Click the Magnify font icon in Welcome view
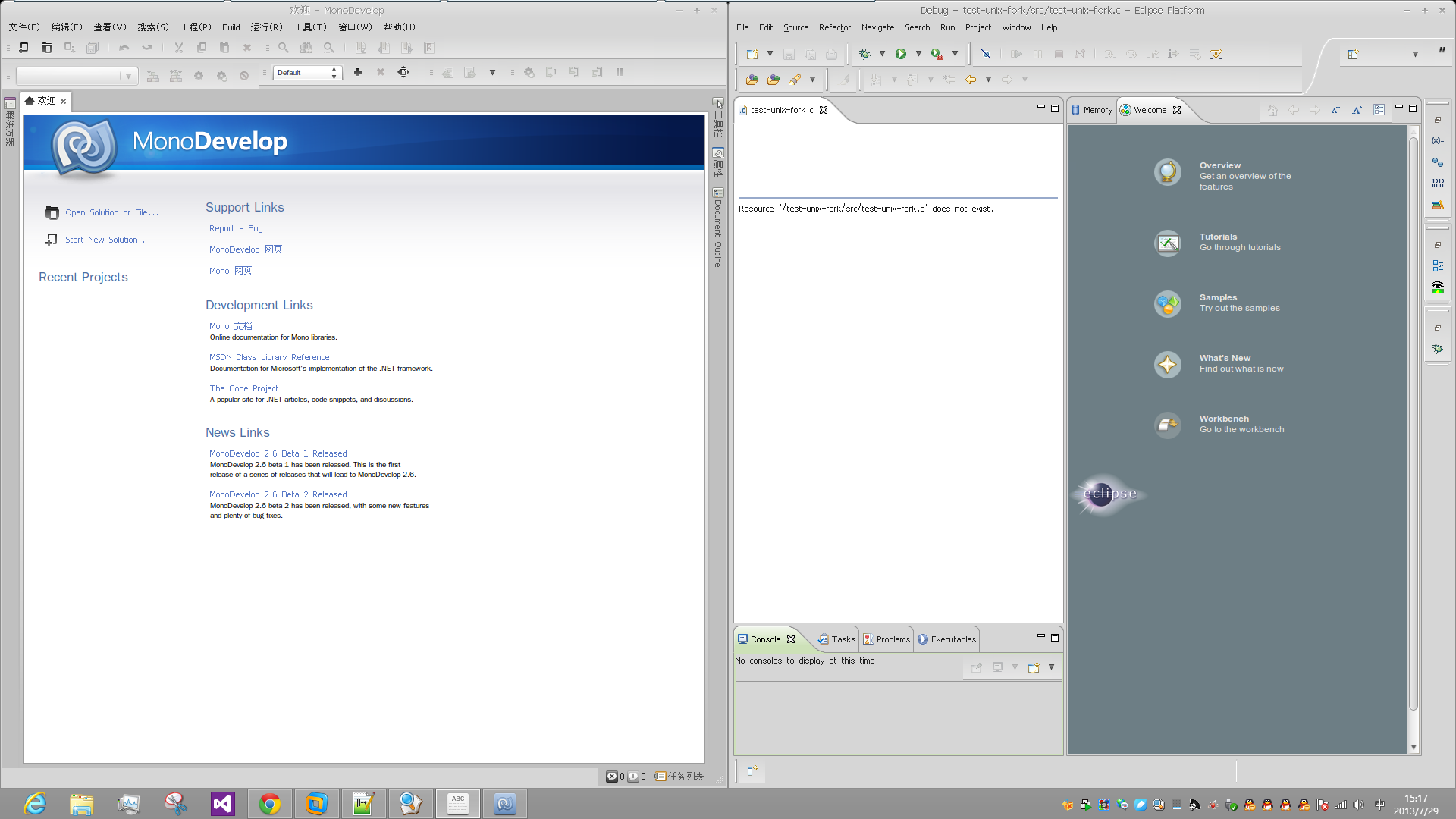This screenshot has height=819, width=1456. click(1357, 110)
